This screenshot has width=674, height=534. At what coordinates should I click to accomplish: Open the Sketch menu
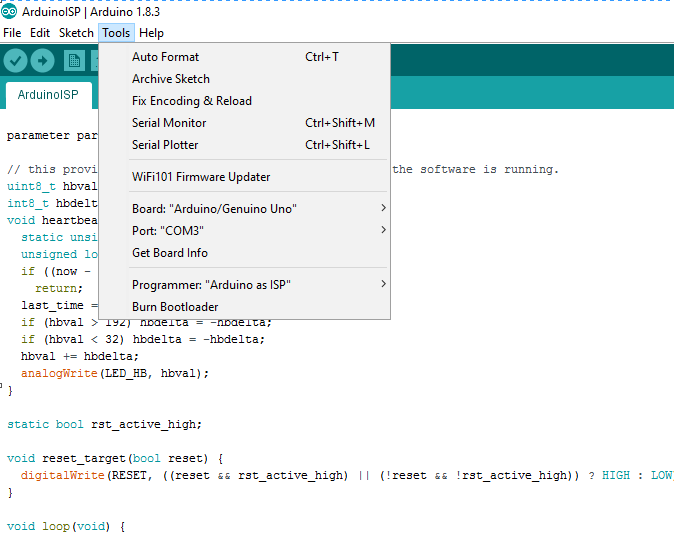[76, 33]
